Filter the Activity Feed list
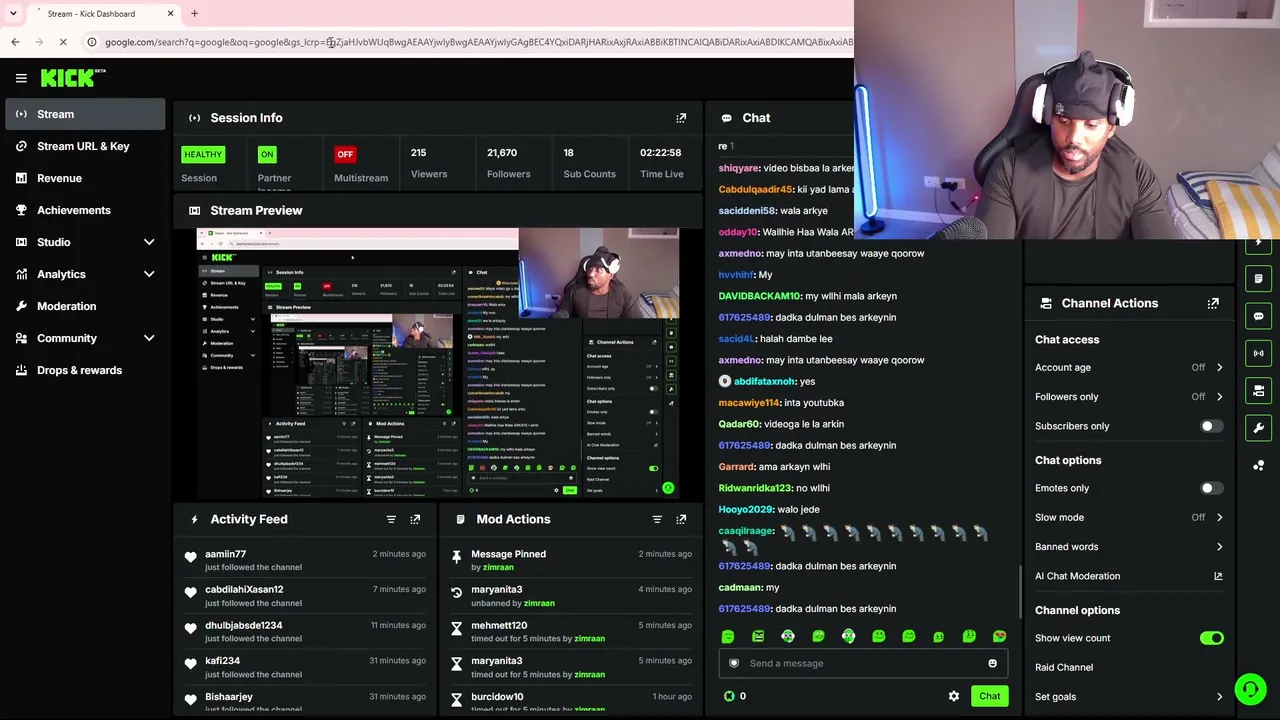This screenshot has height=720, width=1280. pyautogui.click(x=391, y=519)
